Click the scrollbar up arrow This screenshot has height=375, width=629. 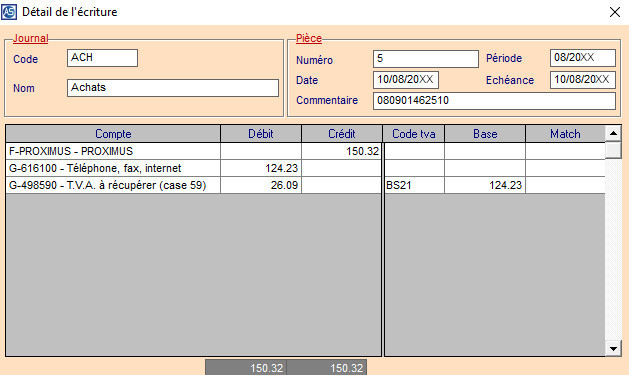pos(613,133)
